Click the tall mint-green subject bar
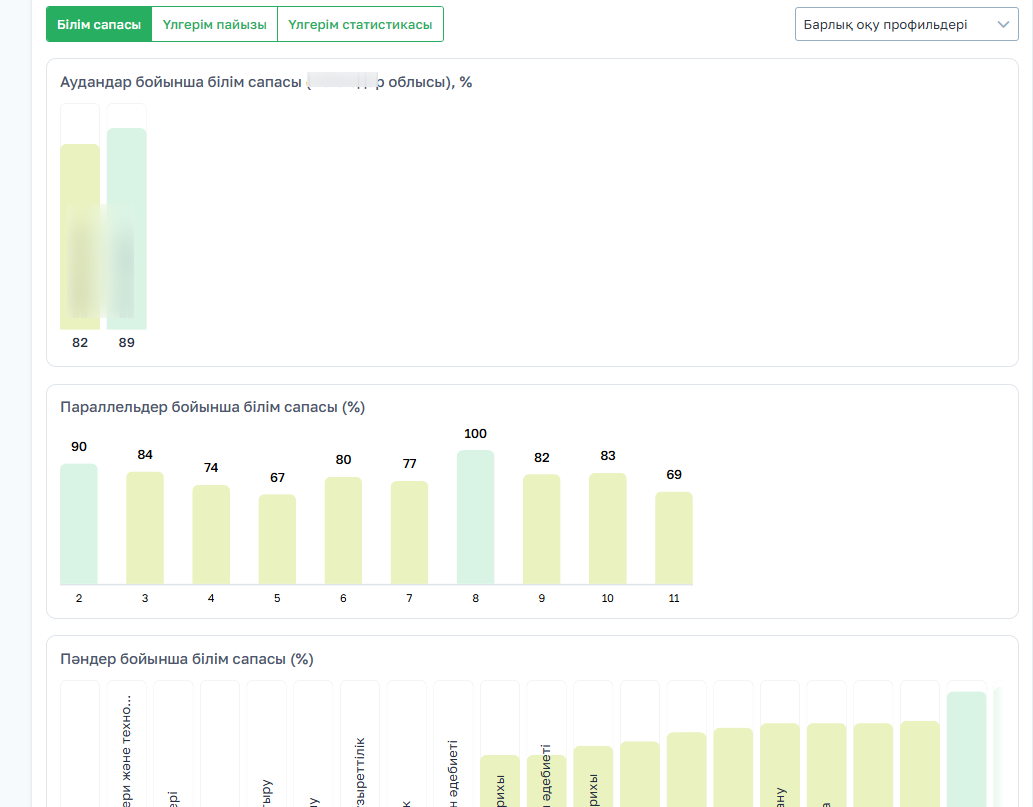The image size is (1033, 807). (x=966, y=749)
